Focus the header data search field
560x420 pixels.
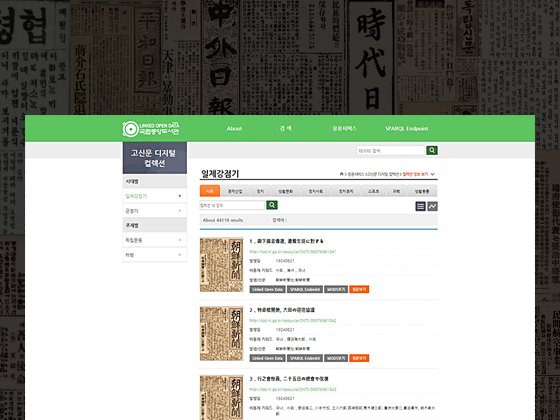coord(390,150)
